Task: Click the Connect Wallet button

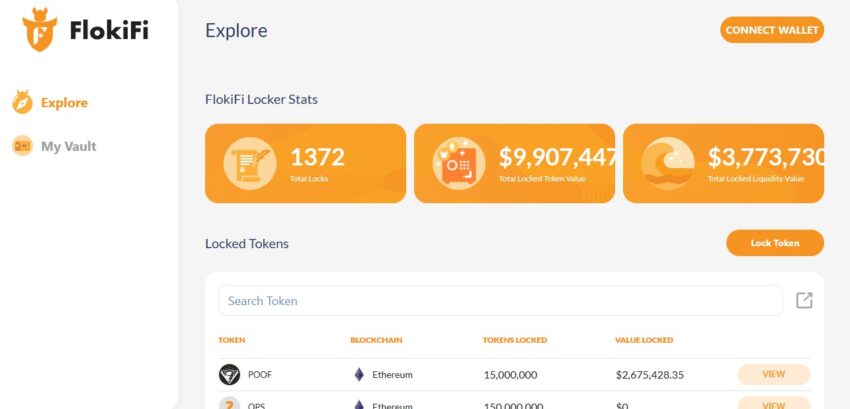Action: pyautogui.click(x=771, y=30)
